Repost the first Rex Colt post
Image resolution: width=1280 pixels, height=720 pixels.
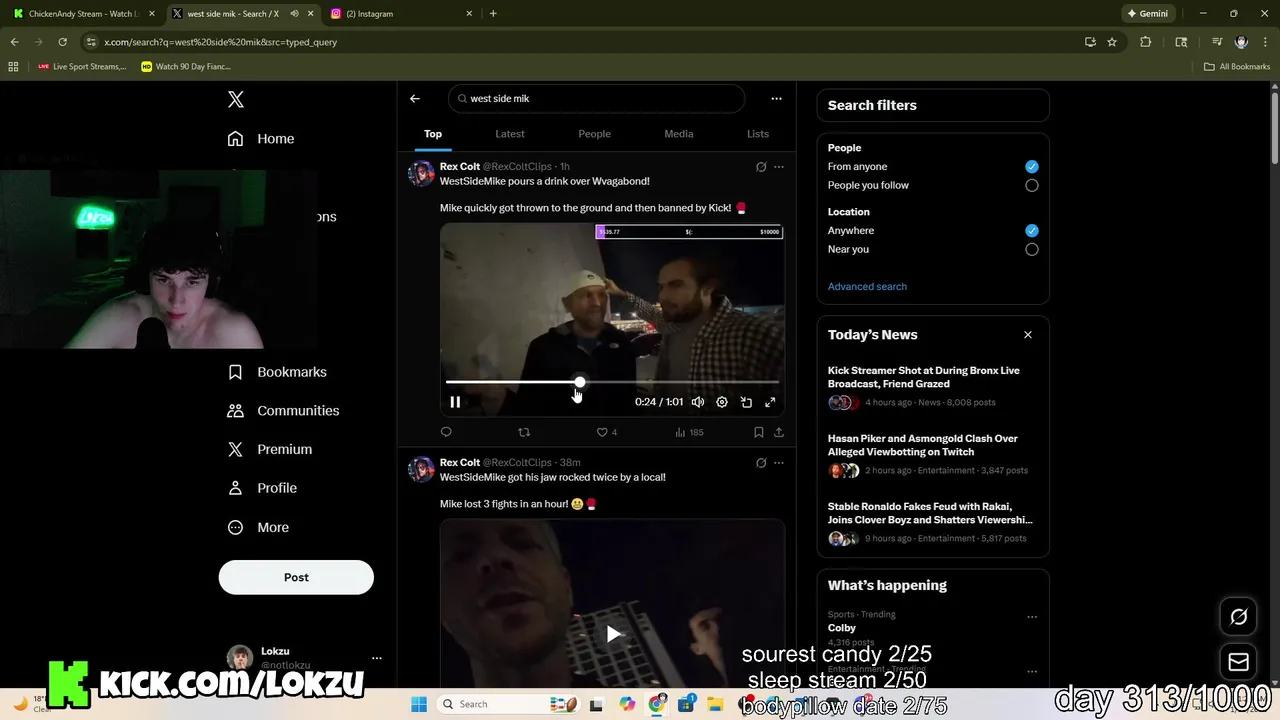(524, 432)
